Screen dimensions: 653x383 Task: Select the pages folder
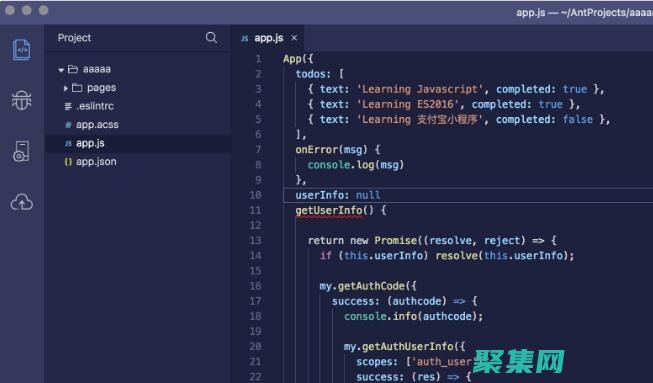[x=101, y=88]
